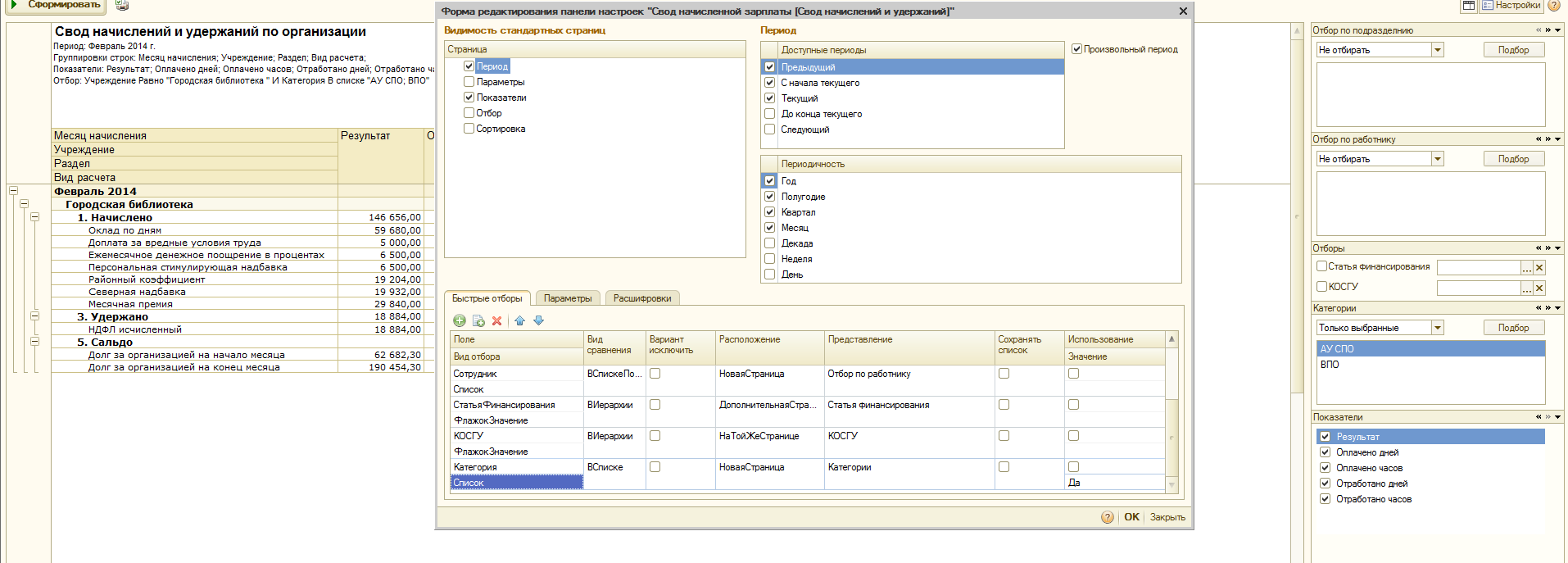The image size is (1568, 563).
Task: Click the copy row icon in filter toolbar
Action: click(x=478, y=321)
